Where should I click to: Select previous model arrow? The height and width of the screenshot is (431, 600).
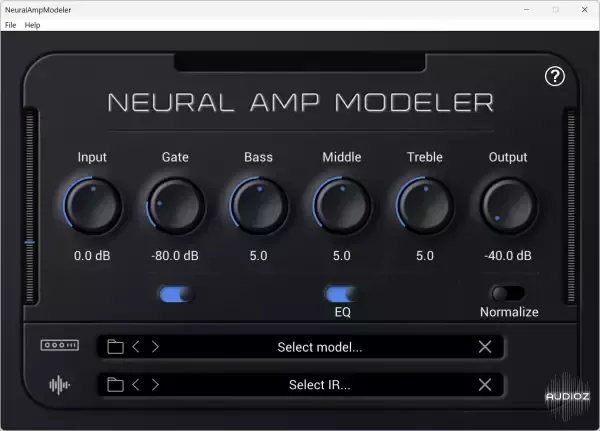pos(136,347)
